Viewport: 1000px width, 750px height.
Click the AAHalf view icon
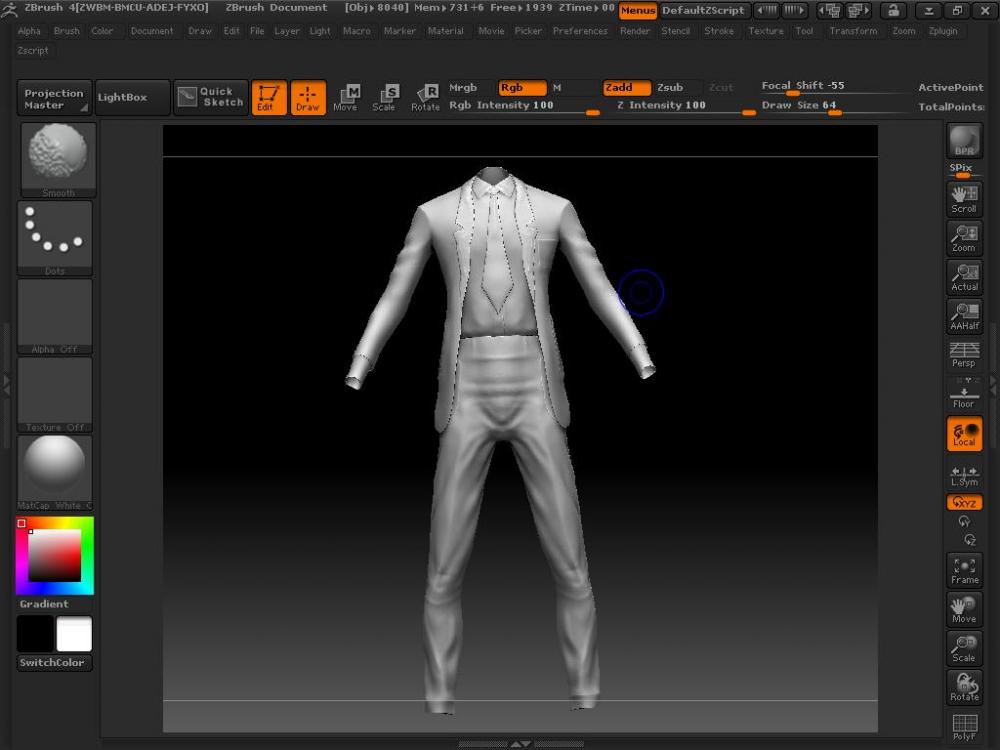coord(964,316)
